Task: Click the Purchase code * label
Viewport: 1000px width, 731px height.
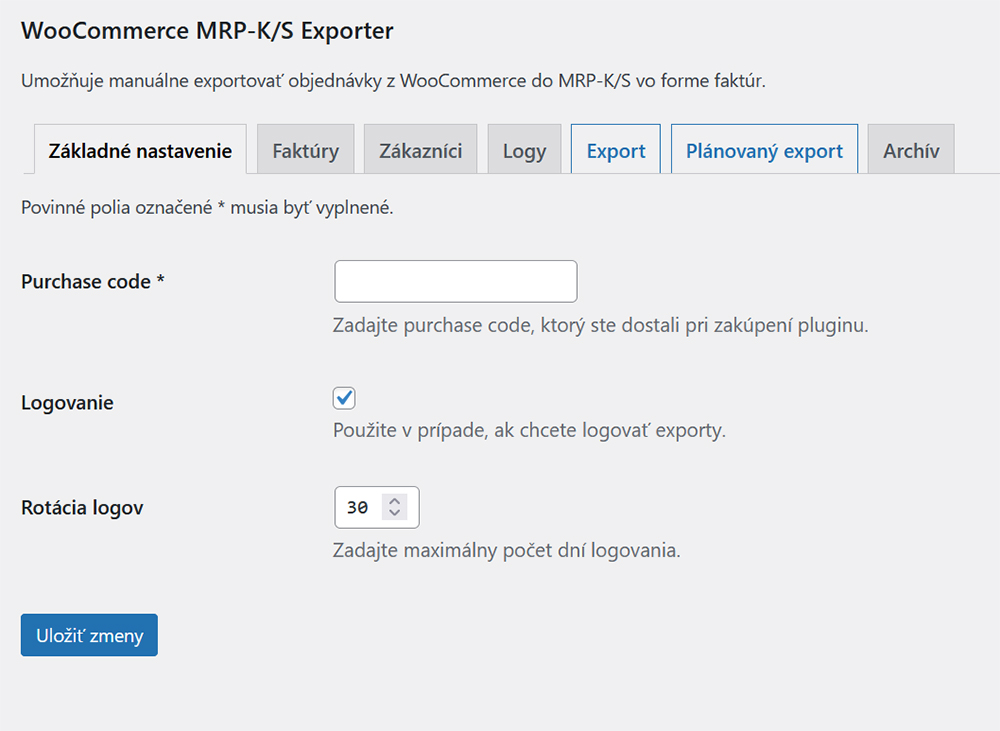Action: [93, 281]
